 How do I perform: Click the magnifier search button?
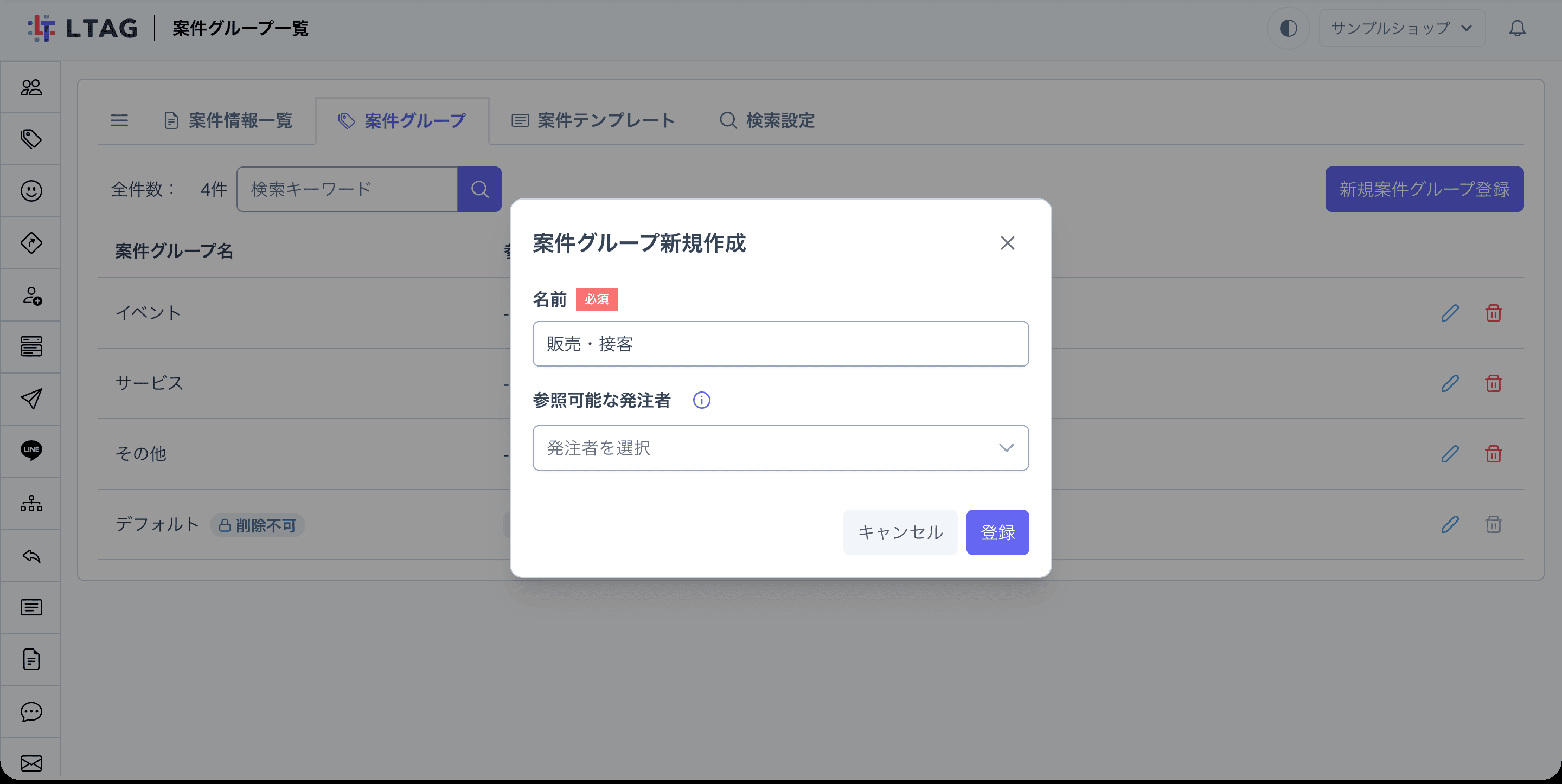[x=479, y=189]
